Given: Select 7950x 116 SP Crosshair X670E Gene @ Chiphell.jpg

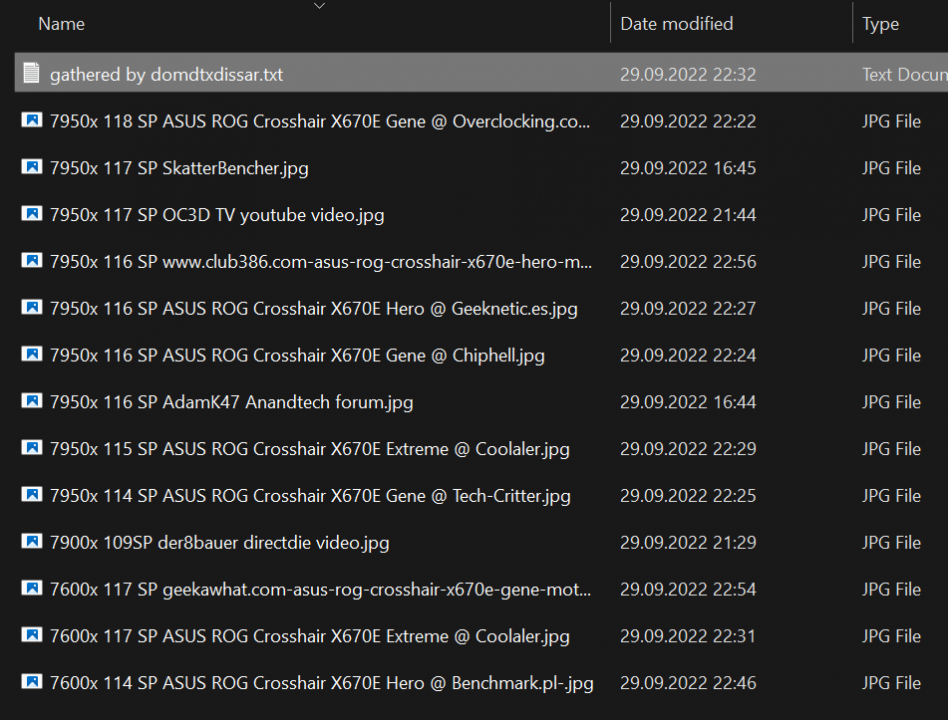Looking at the screenshot, I should point(297,355).
